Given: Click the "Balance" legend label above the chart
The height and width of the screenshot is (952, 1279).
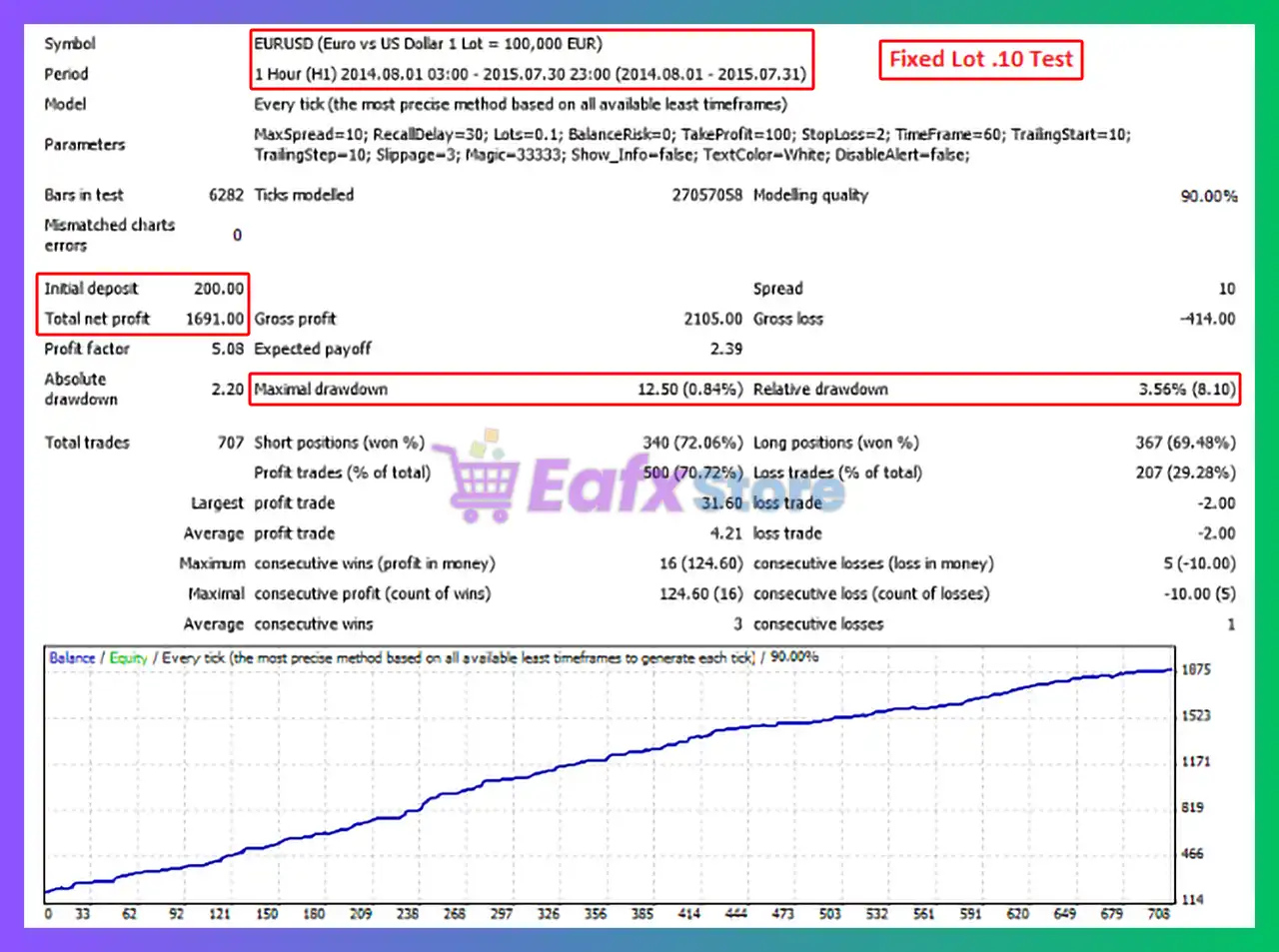Looking at the screenshot, I should 70,657.
